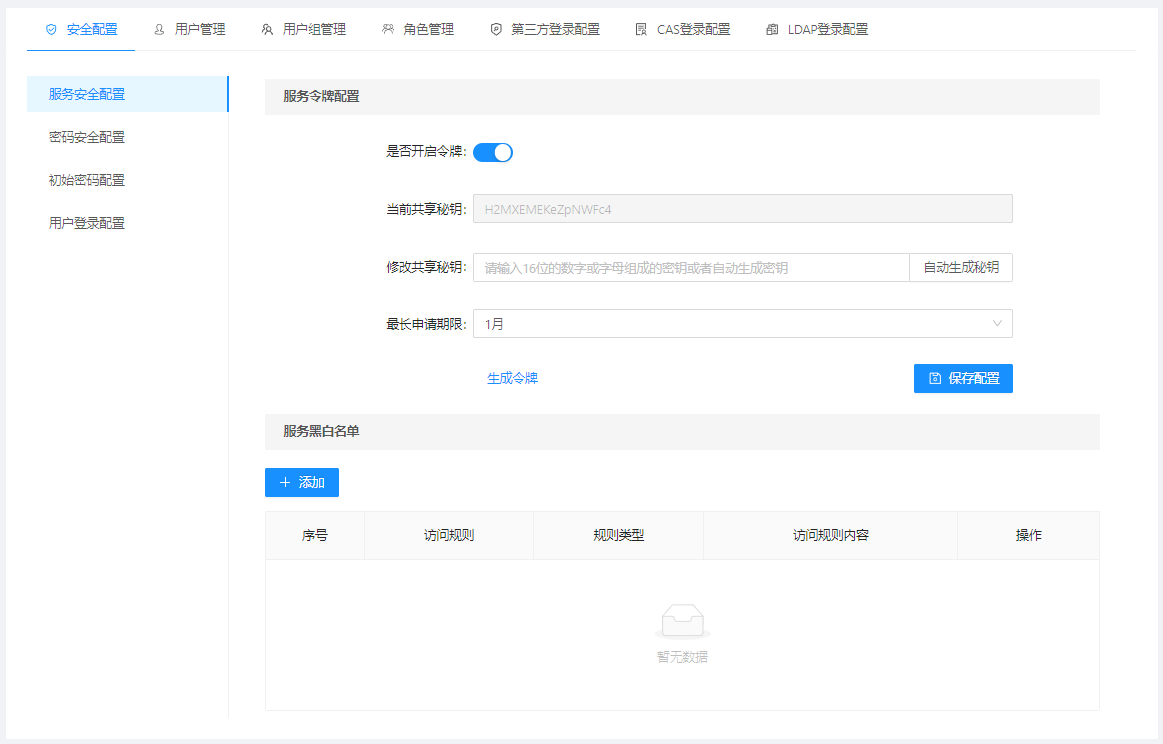
Task: Click the 访问规则内容 column header
Action: 831,536
